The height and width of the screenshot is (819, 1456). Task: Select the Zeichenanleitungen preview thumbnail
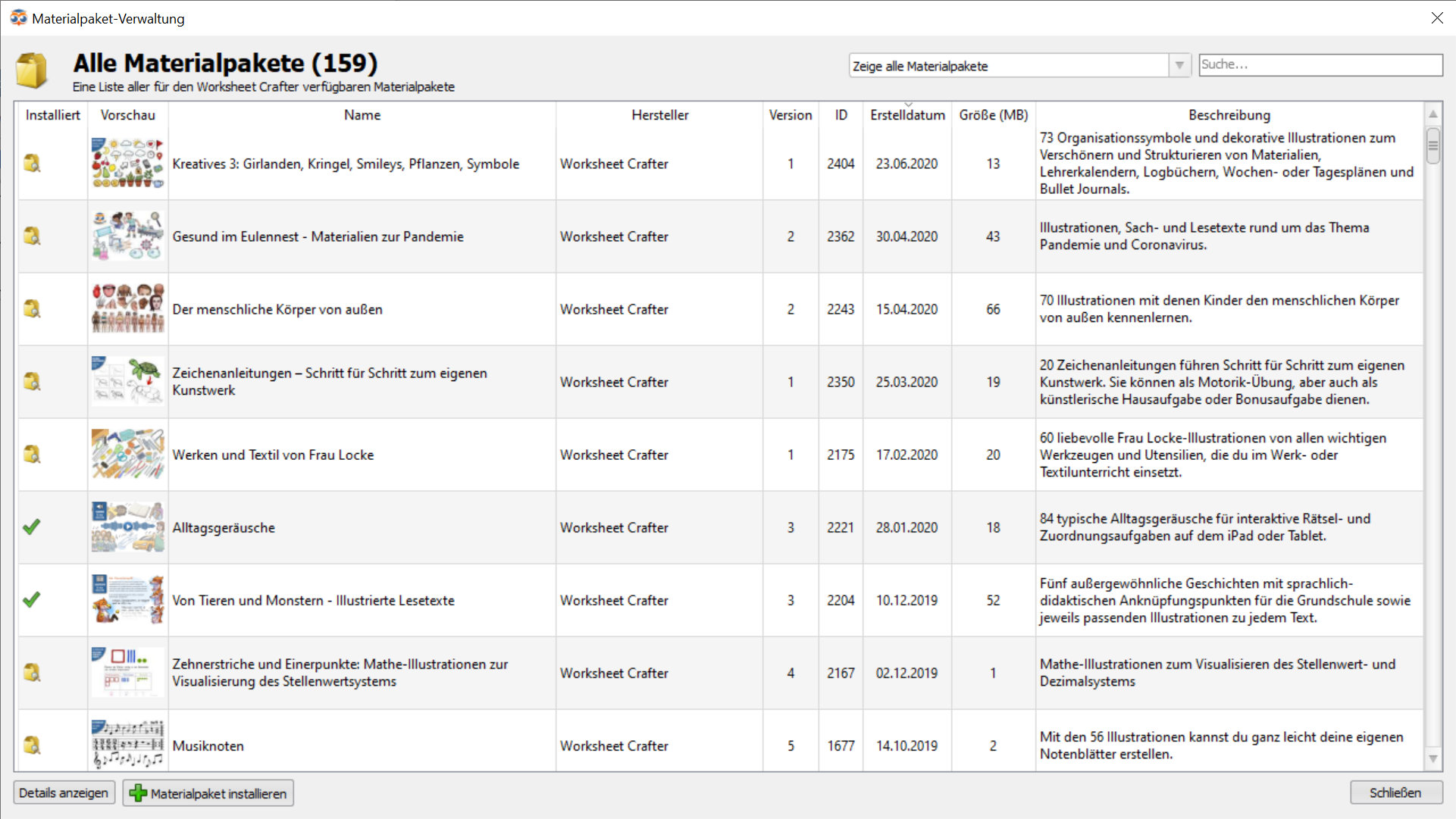pyautogui.click(x=127, y=382)
